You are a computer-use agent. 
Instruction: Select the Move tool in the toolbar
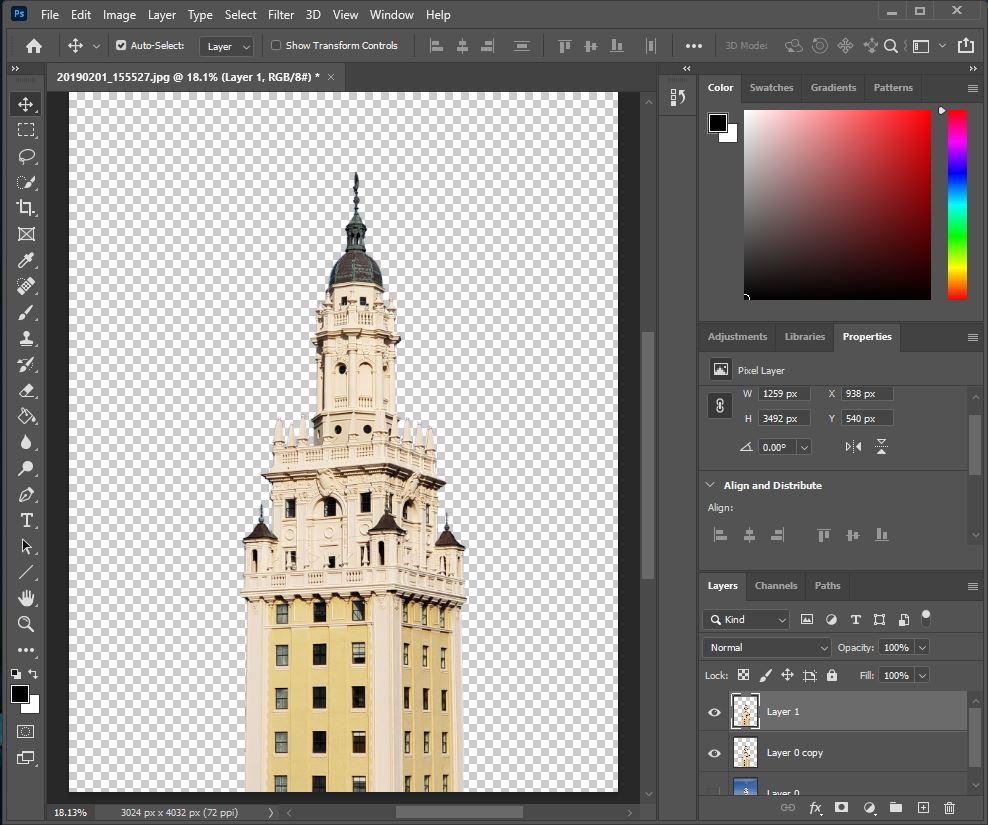click(26, 104)
